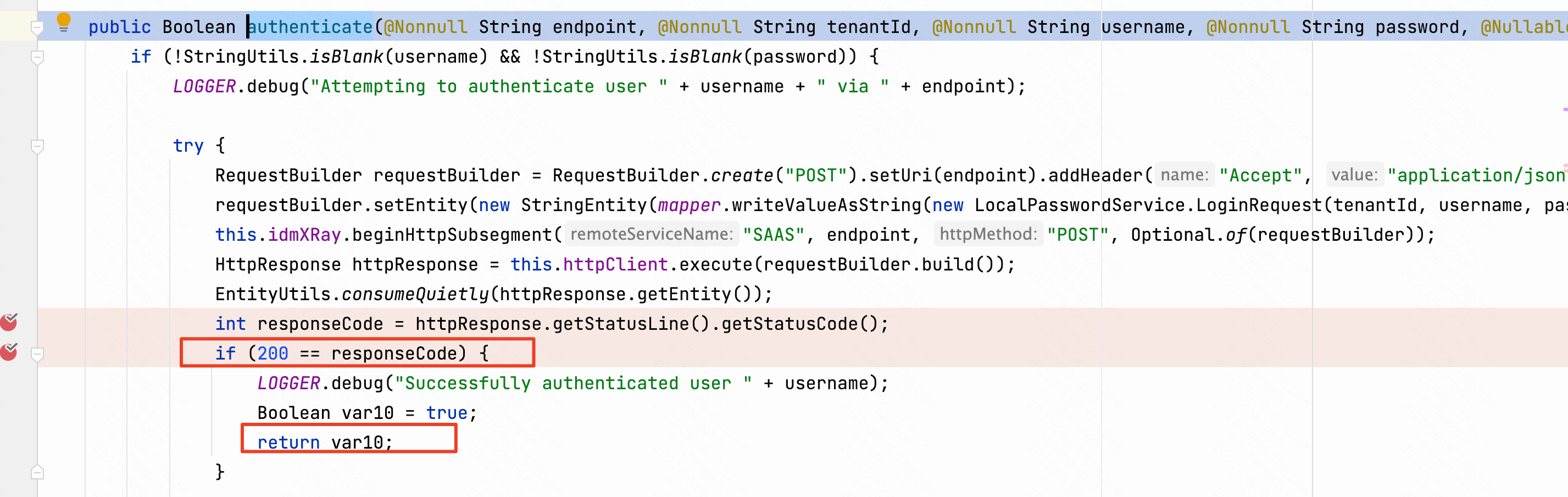Click the HttpResponse type declaration
The height and width of the screenshot is (497, 1568).
278,264
